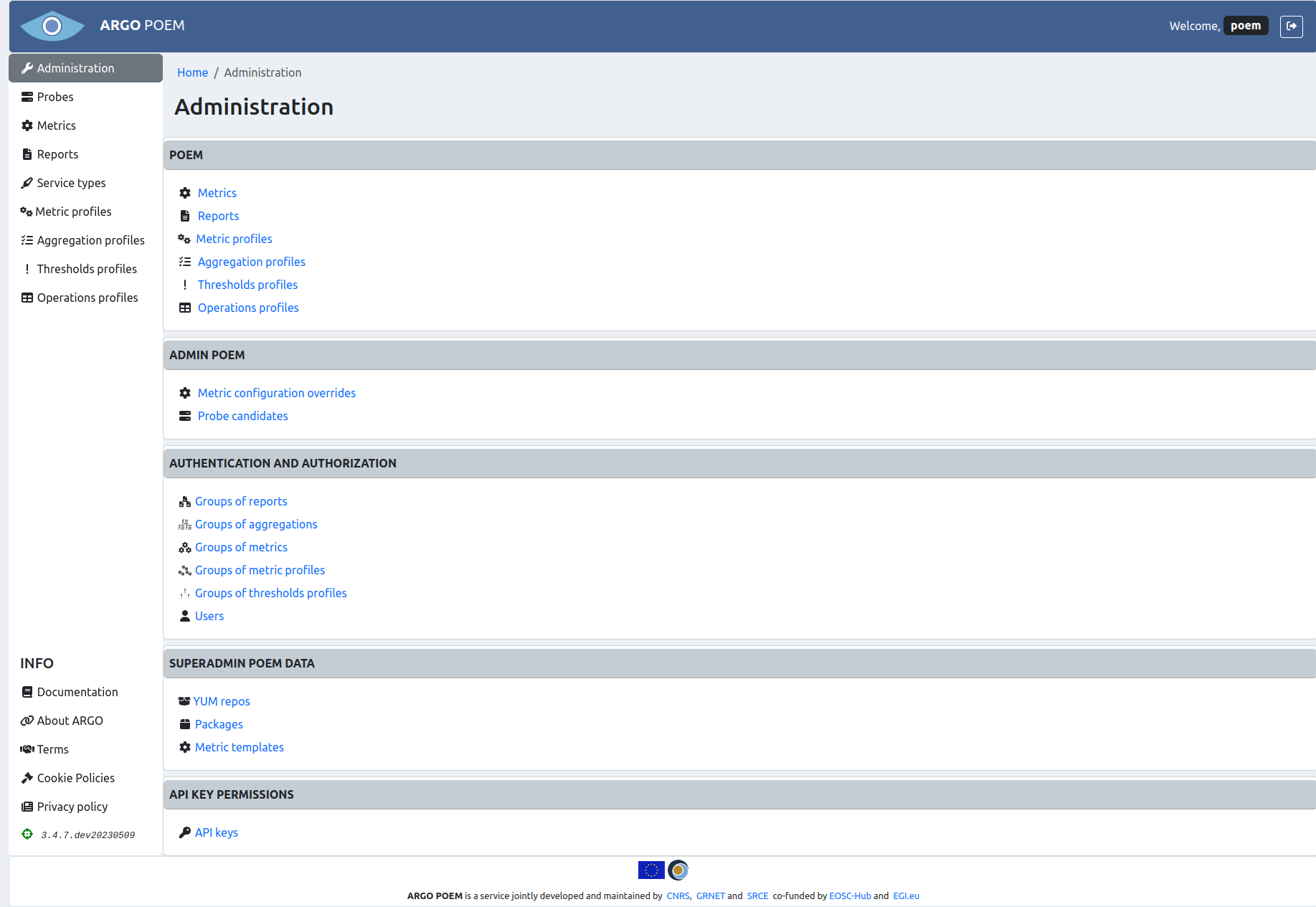Click the server icon beside Probe candidates
The image size is (1316, 907).
[185, 416]
